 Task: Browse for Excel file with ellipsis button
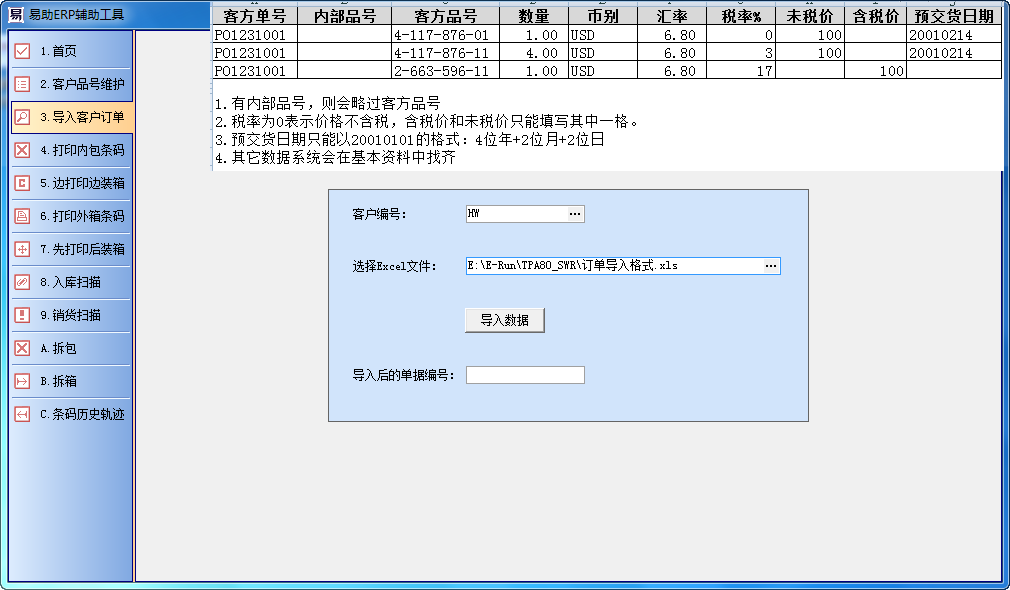pos(771,266)
